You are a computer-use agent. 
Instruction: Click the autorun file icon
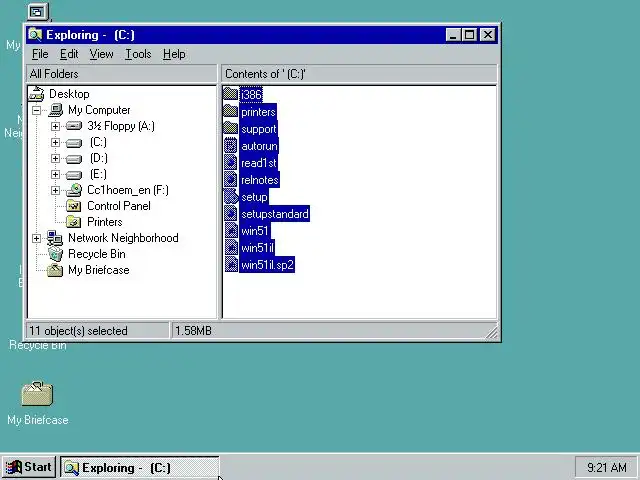[231, 146]
